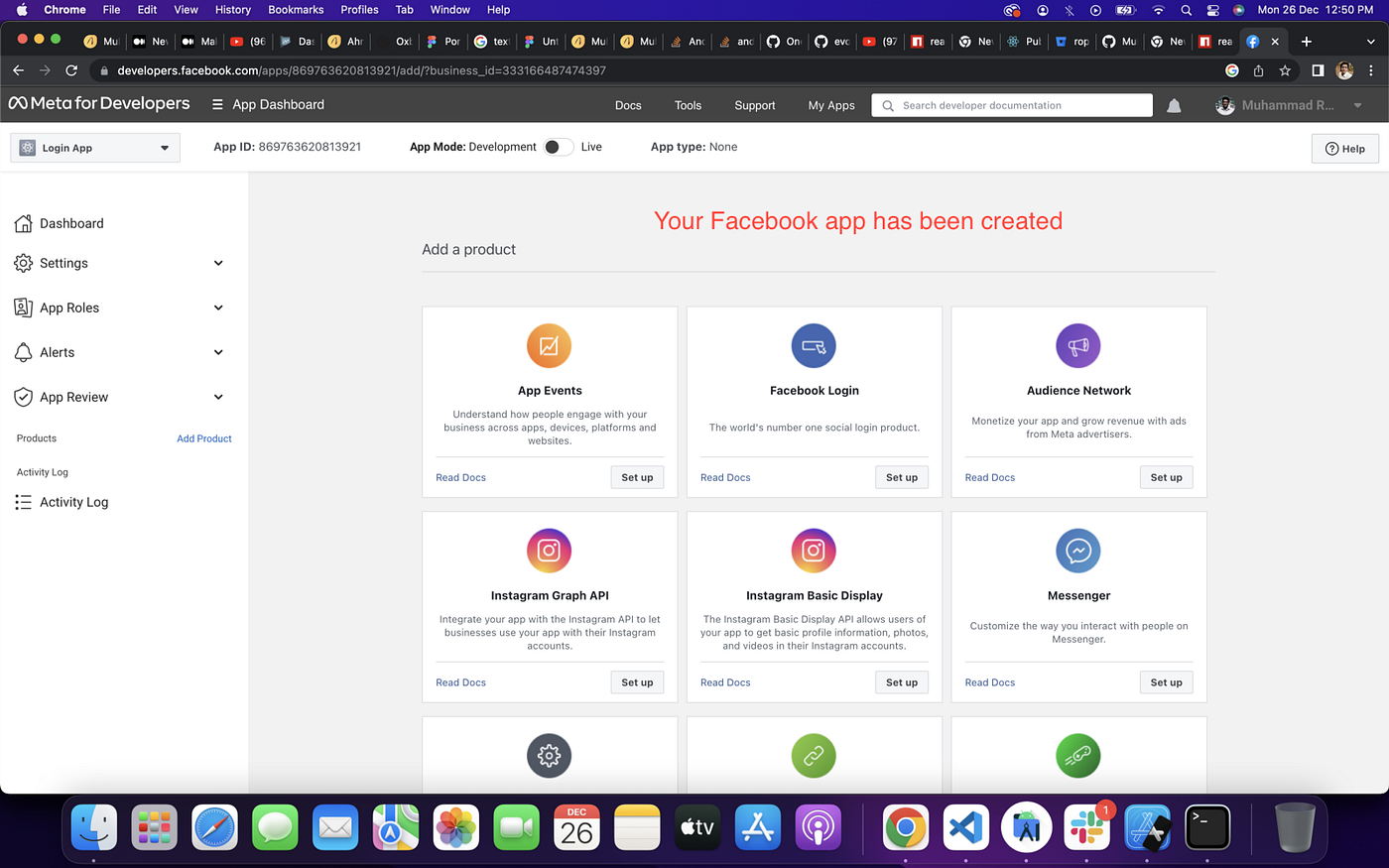Image resolution: width=1389 pixels, height=868 pixels.
Task: Click the Dashboard home icon in sidebar
Action: click(x=24, y=223)
